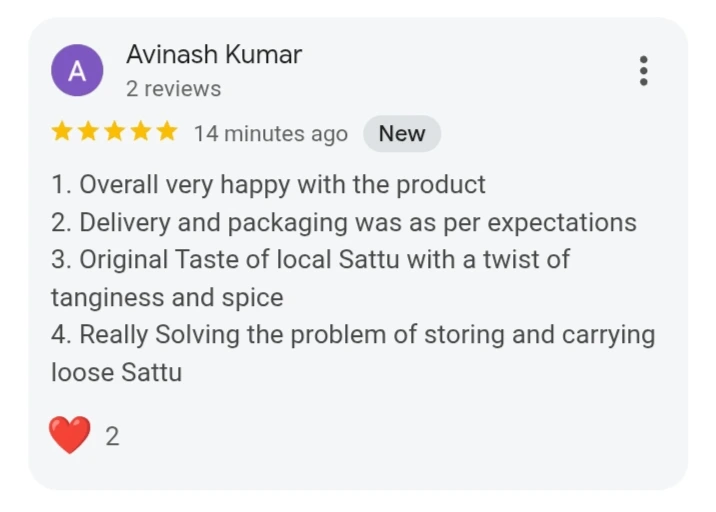The width and height of the screenshot is (716, 512).
Task: Open Avinash Kumar's profile name link
Action: (213, 55)
